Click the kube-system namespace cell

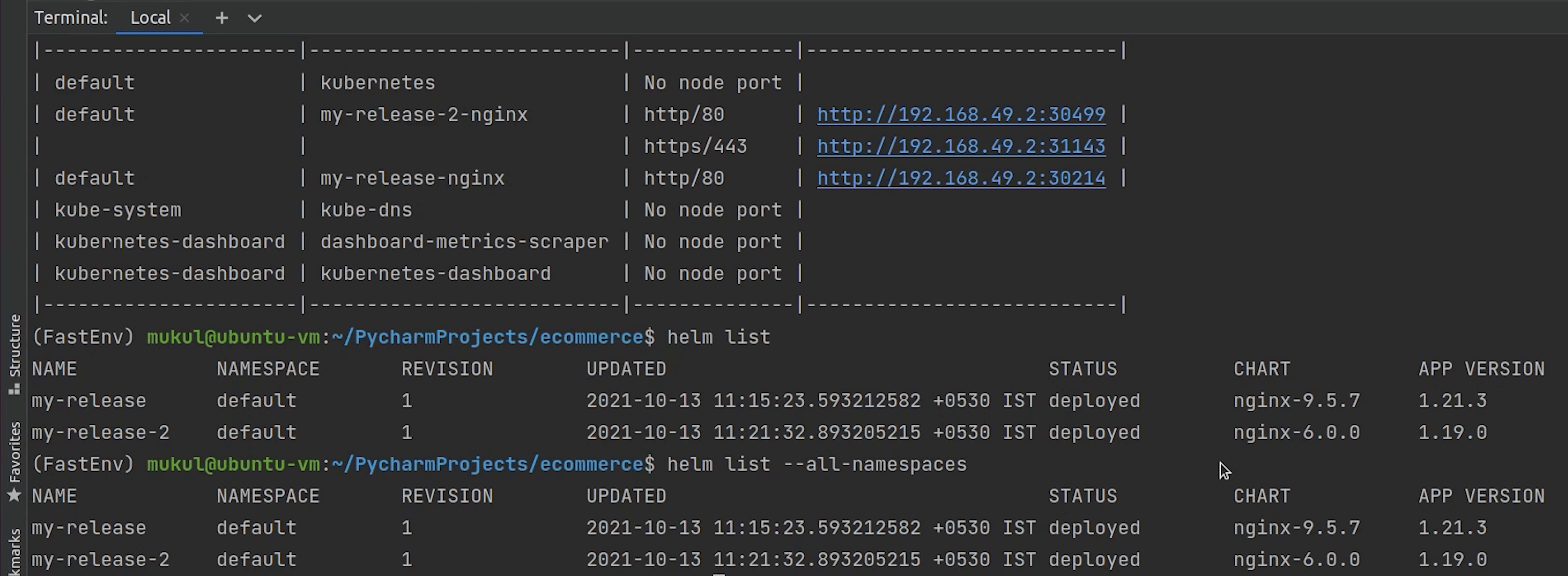(x=118, y=209)
